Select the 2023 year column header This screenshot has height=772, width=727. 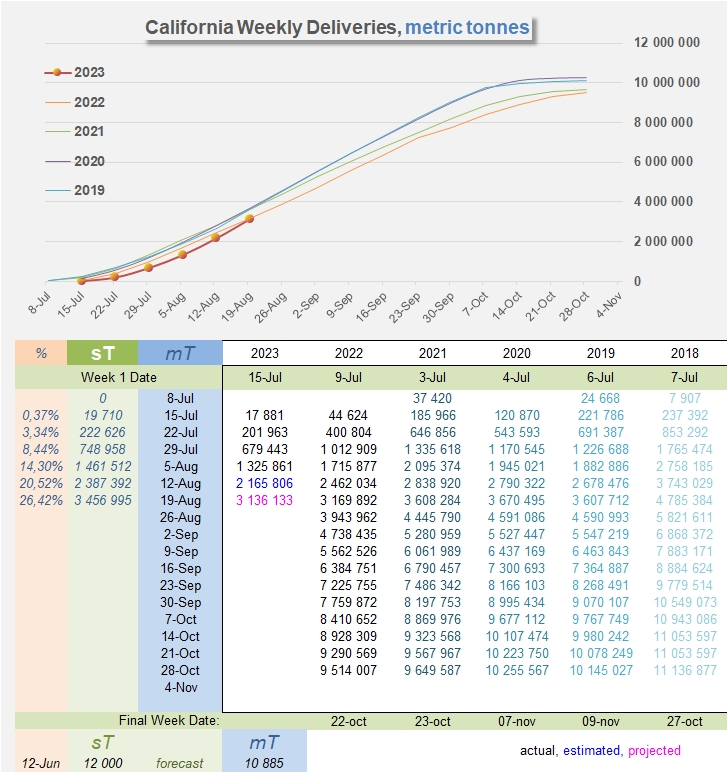coord(265,353)
